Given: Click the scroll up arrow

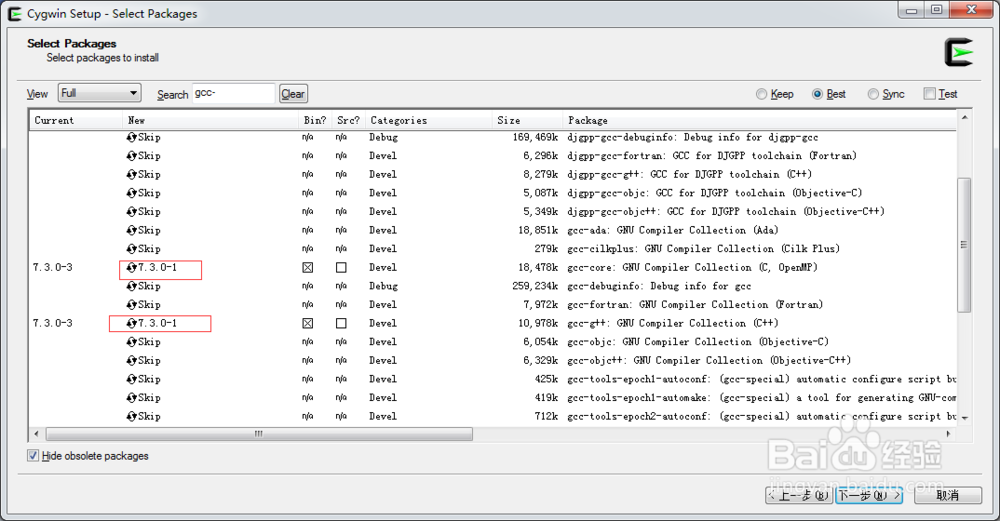Looking at the screenshot, I should coord(964,118).
